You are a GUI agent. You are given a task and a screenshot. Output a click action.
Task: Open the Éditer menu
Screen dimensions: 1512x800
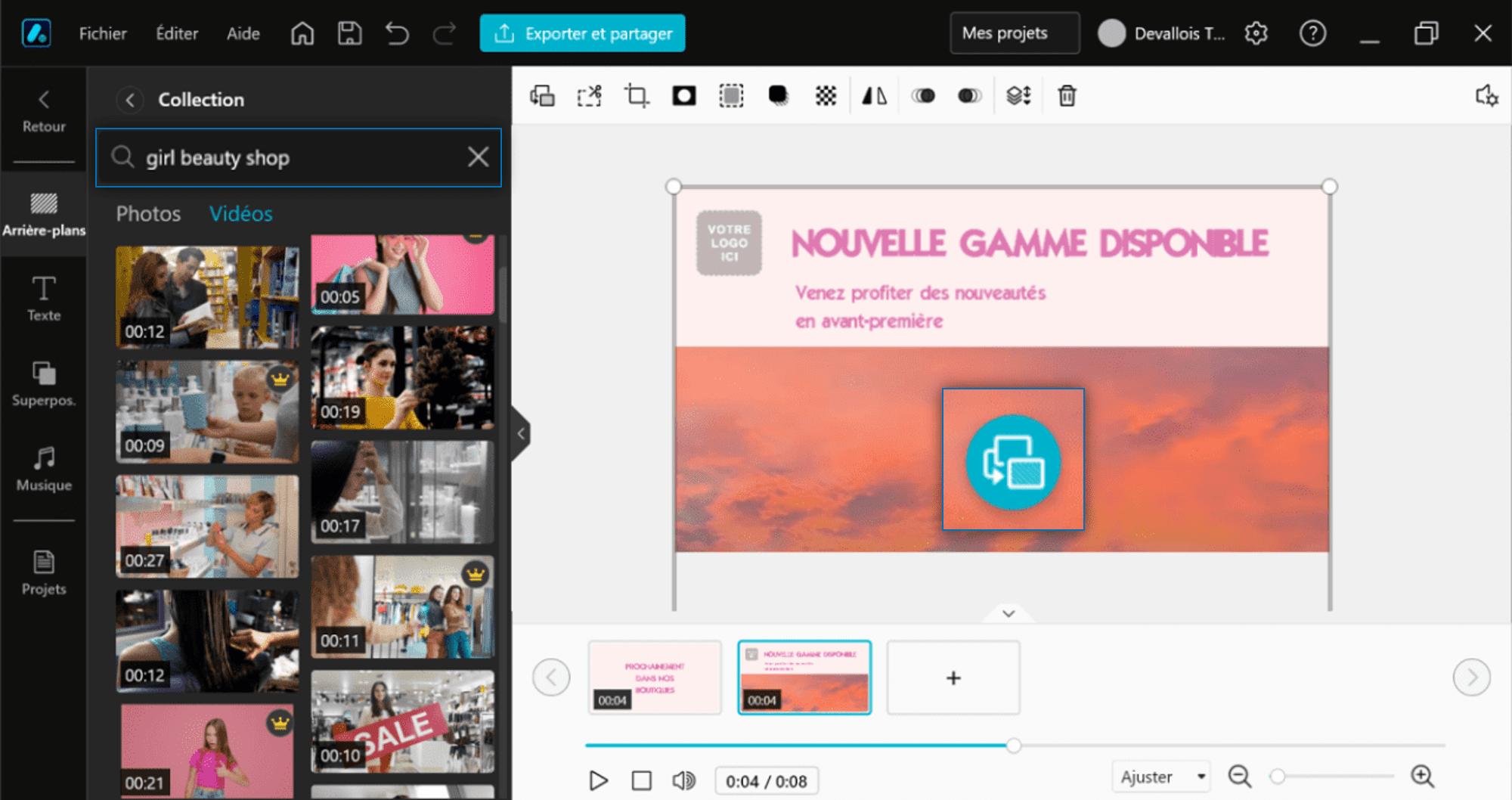(x=177, y=33)
